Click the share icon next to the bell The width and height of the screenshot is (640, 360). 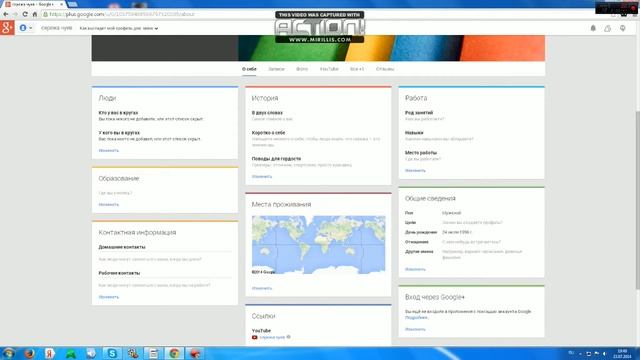tap(608, 28)
